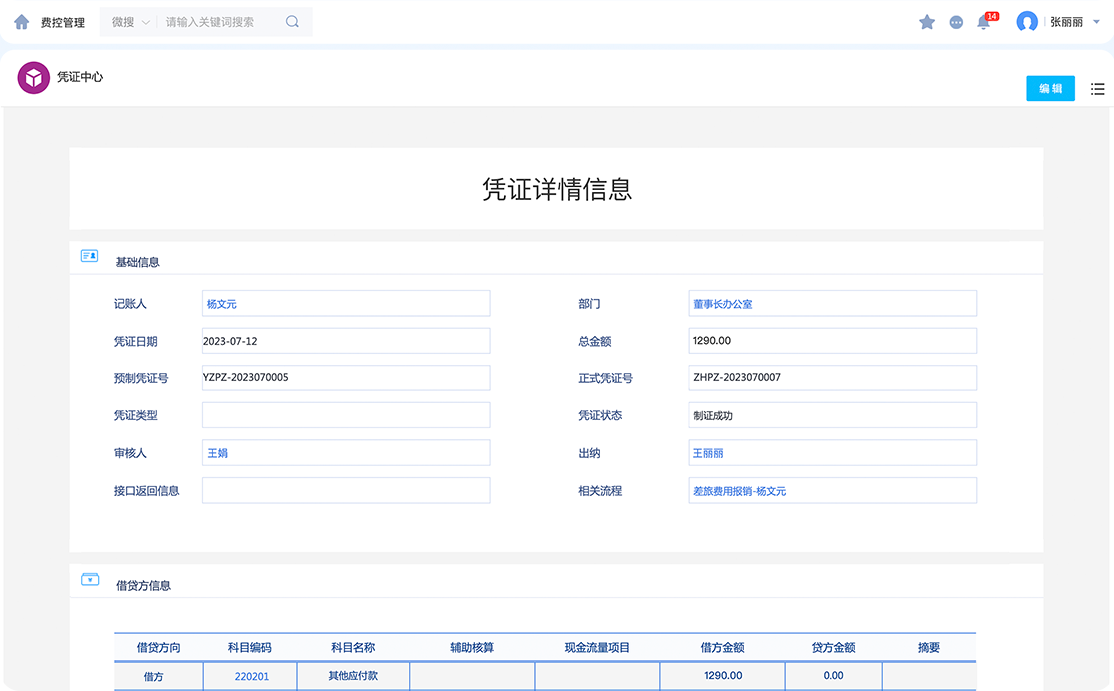Click the home icon in top bar
The height and width of the screenshot is (691, 1114).
[22, 22]
